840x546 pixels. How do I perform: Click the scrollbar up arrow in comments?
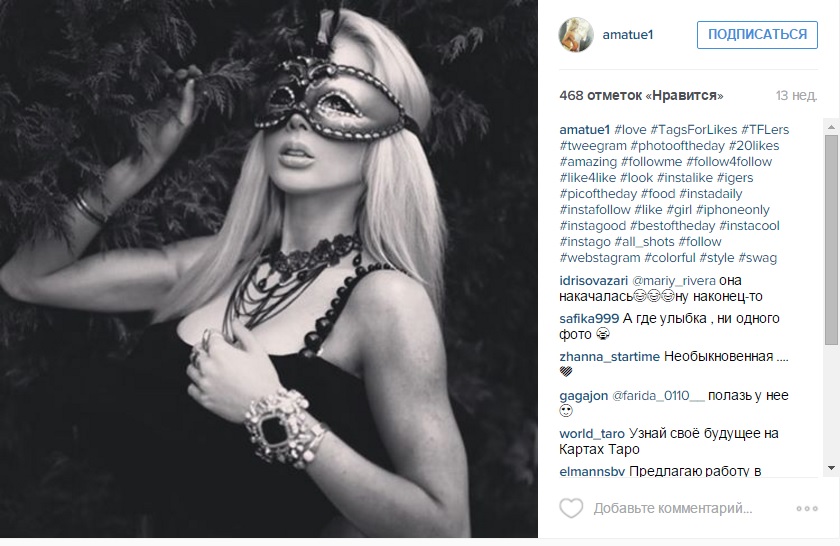coord(831,127)
